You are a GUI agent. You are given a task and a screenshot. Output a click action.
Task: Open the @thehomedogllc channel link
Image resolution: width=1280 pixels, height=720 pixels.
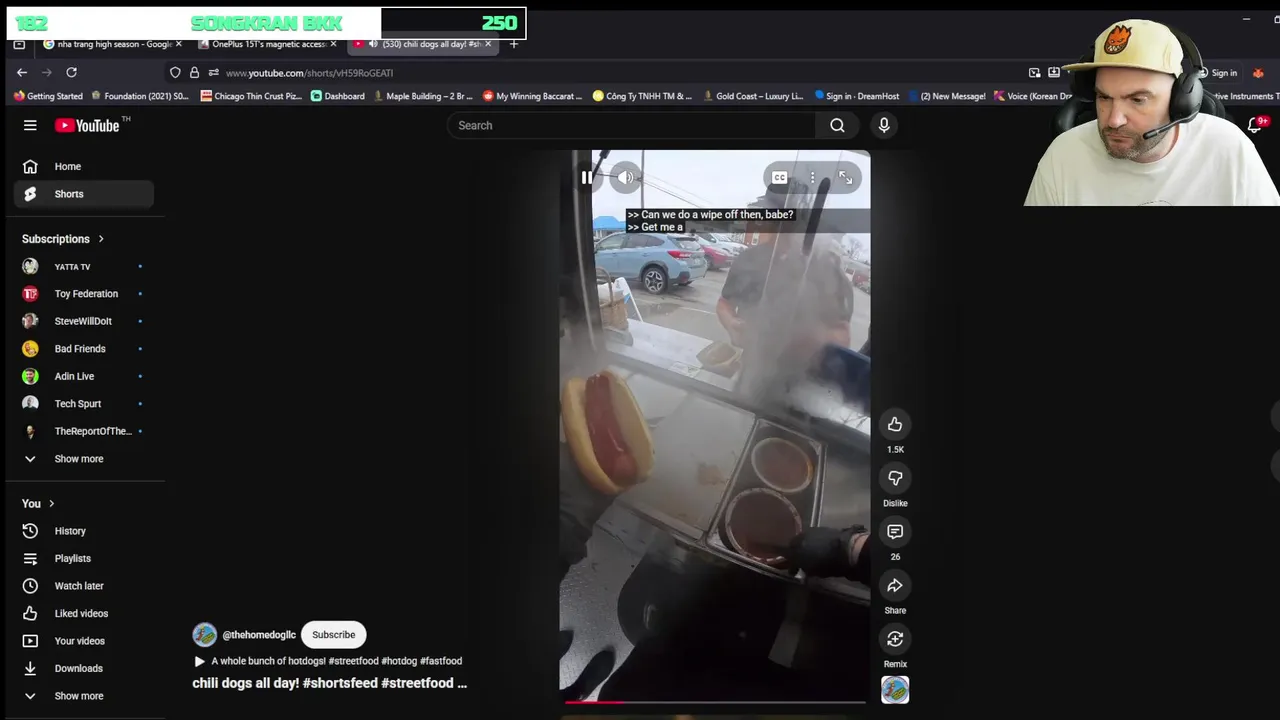click(259, 635)
